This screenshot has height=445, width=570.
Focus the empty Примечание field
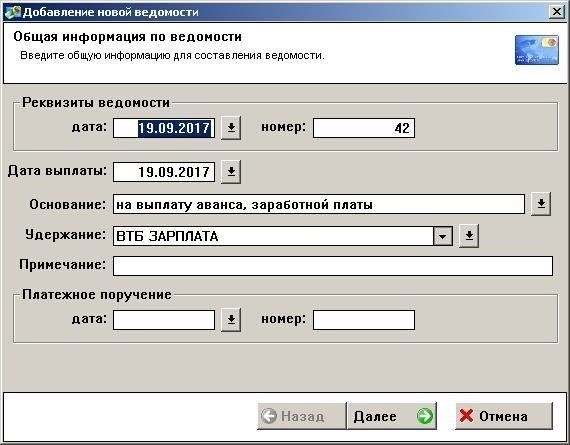click(x=333, y=266)
